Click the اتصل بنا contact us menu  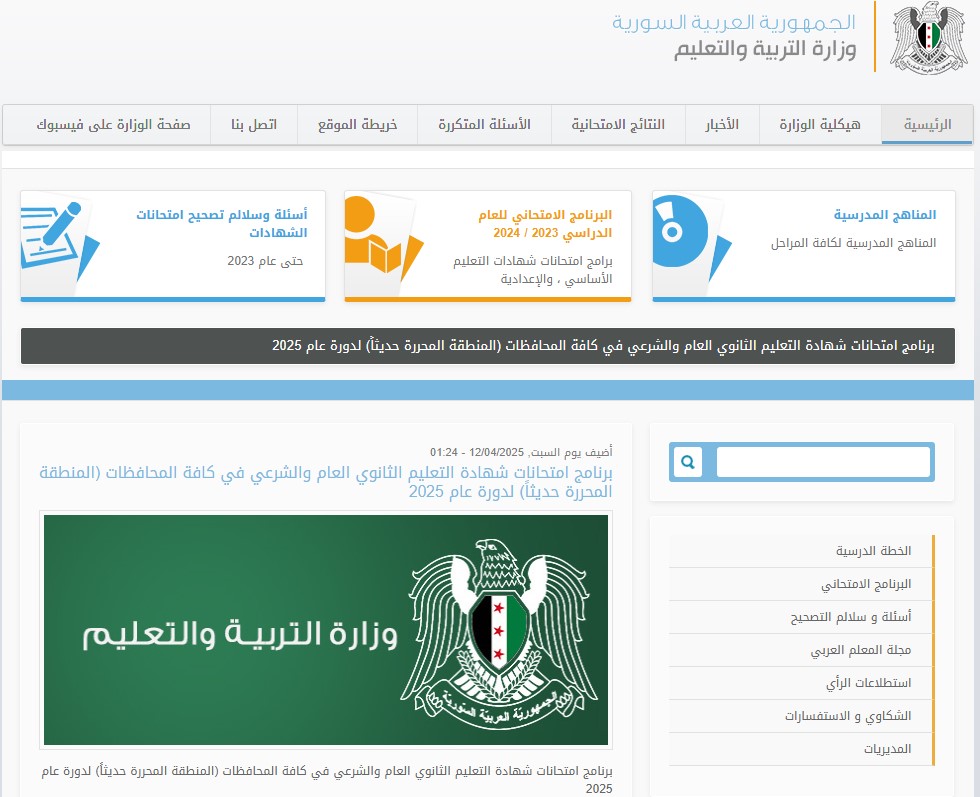click(x=254, y=124)
